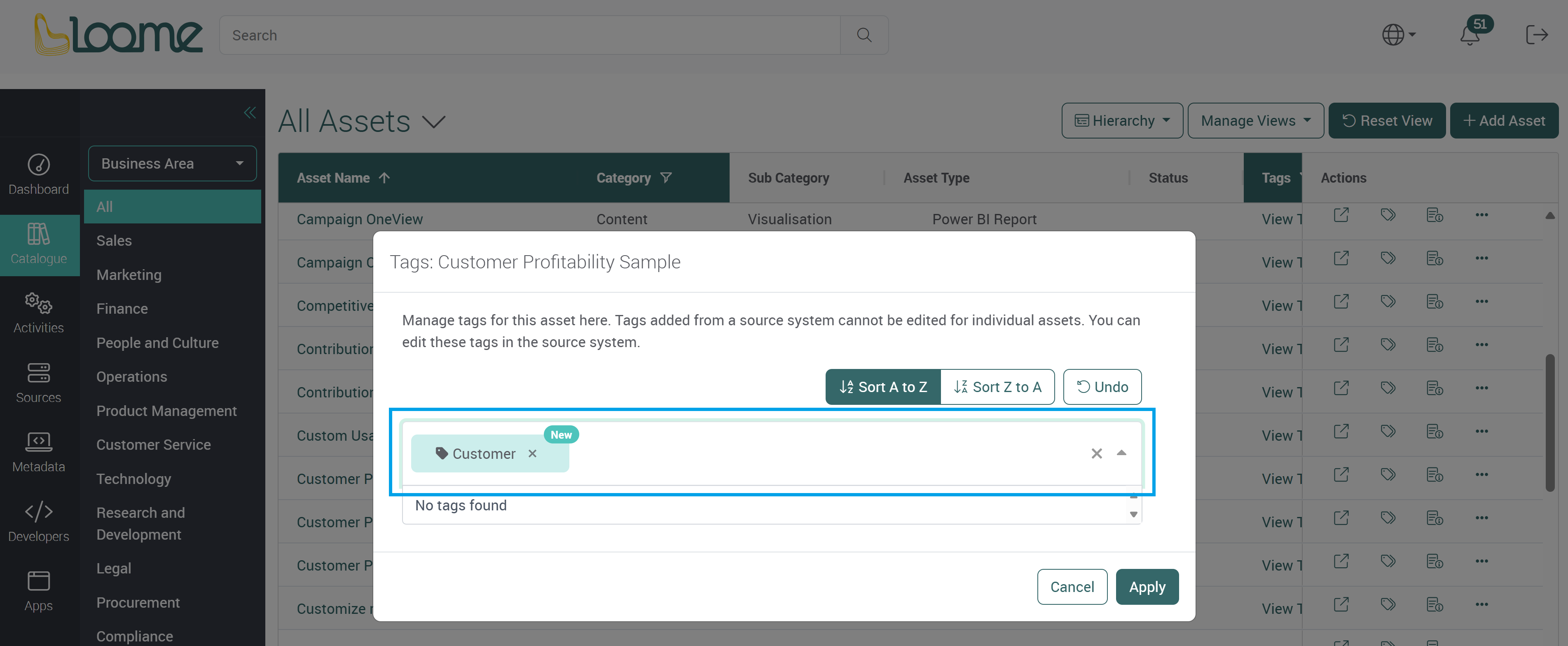
Task: Open tags for Competitive row
Action: coord(1388,301)
